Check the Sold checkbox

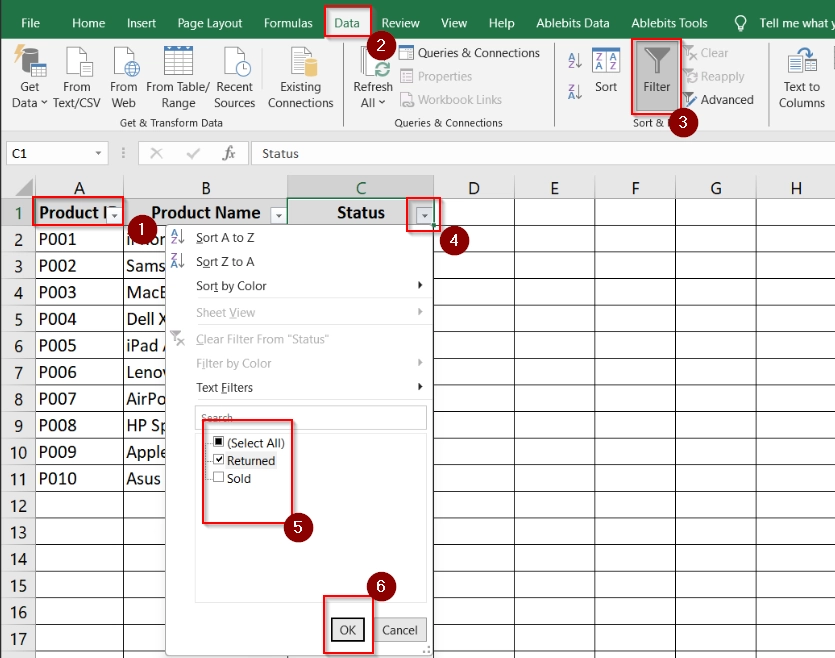click(x=218, y=477)
